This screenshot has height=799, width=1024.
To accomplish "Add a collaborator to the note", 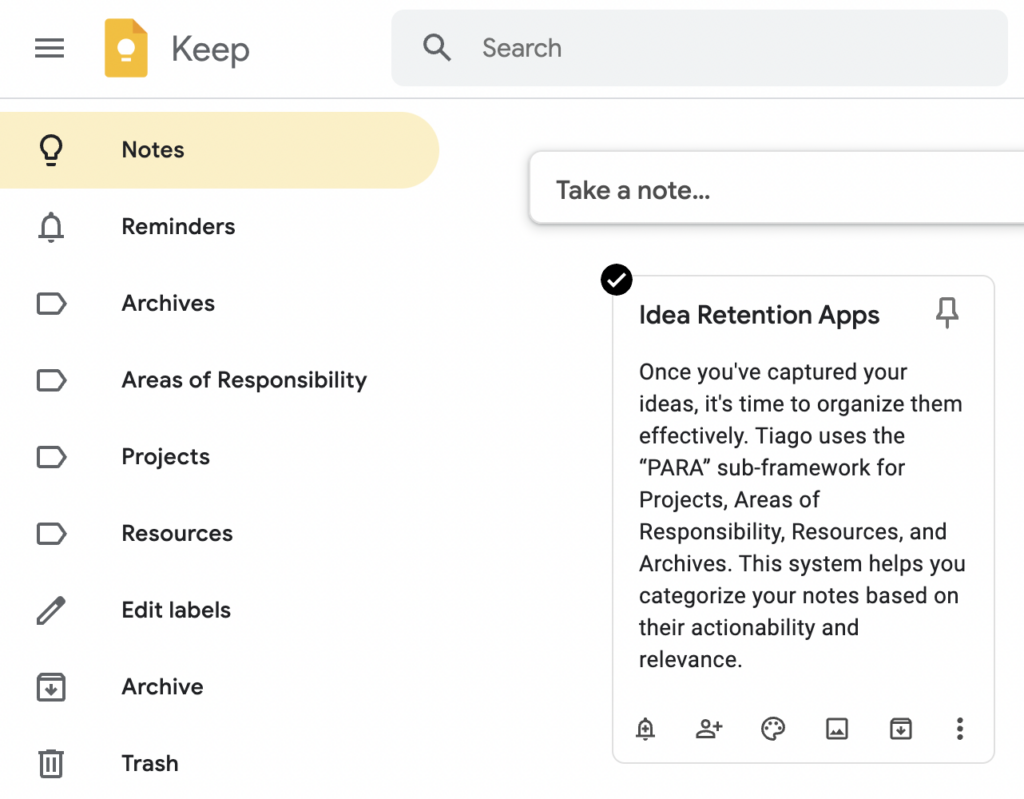I will pyautogui.click(x=709, y=729).
